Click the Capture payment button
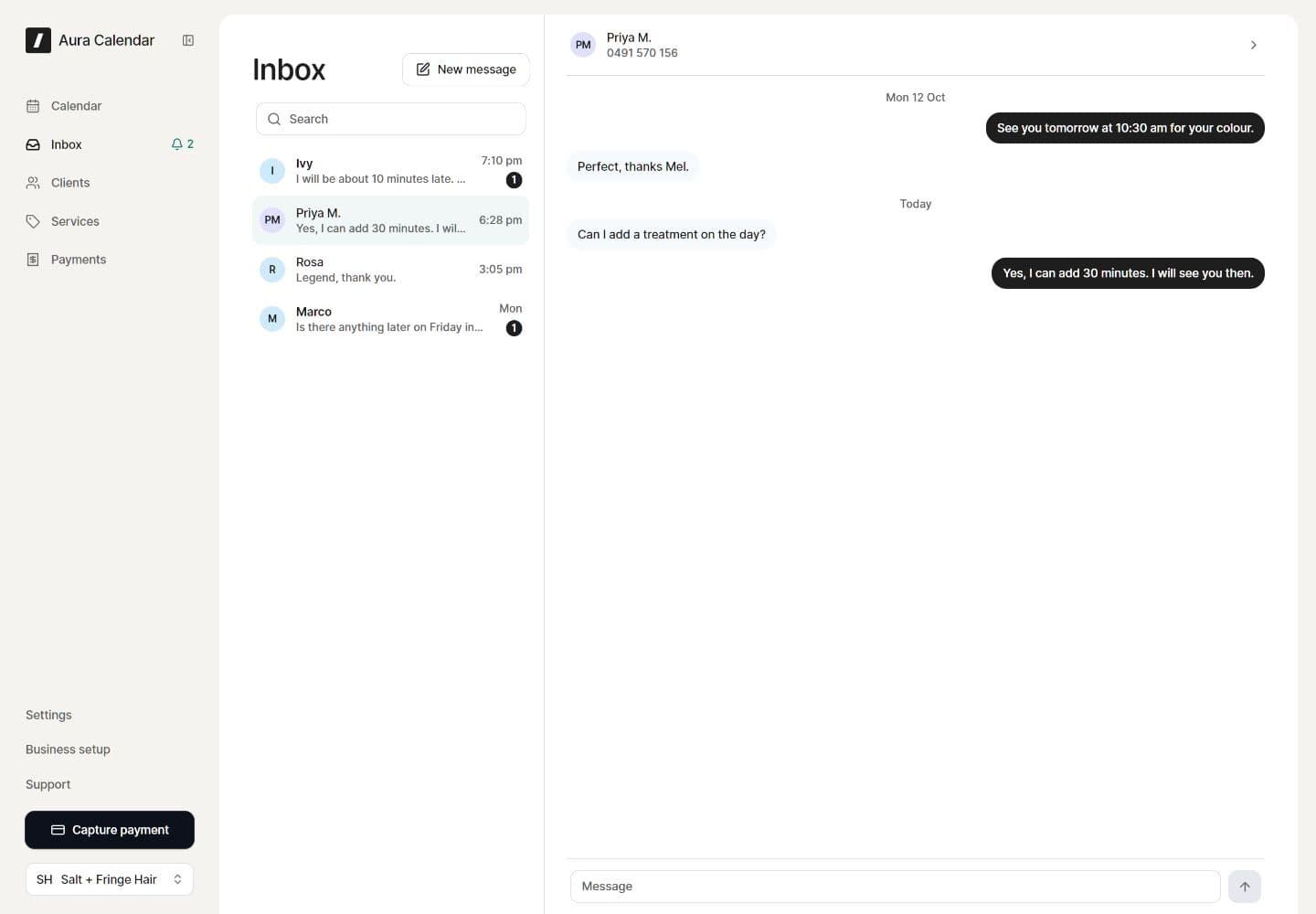1316x914 pixels. [110, 830]
